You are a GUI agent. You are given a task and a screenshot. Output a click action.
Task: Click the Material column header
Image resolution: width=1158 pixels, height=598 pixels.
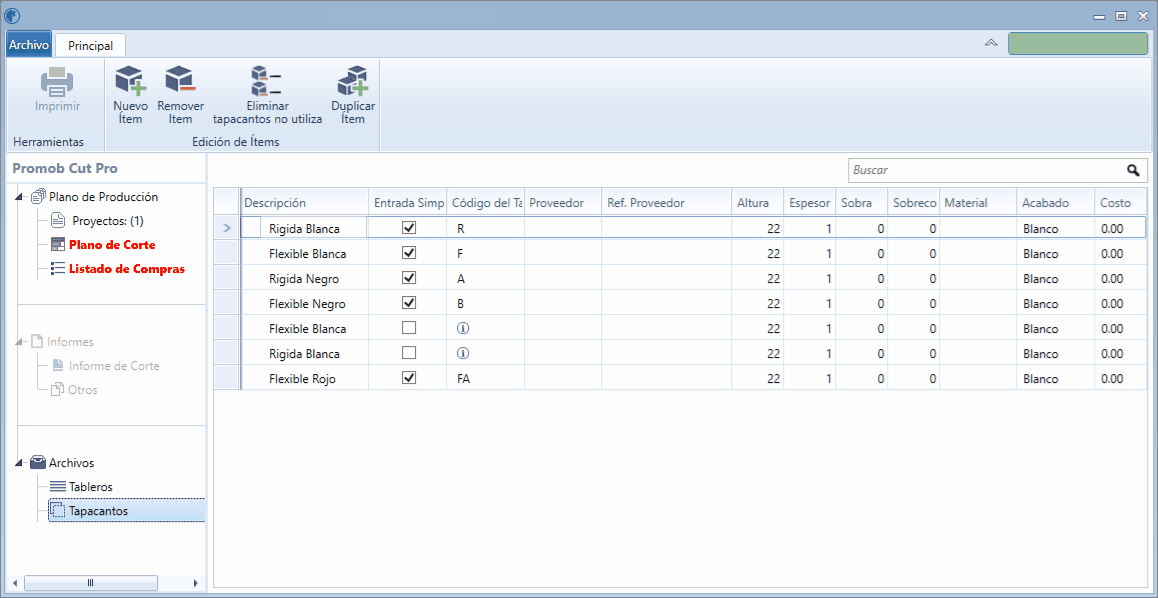[977, 202]
